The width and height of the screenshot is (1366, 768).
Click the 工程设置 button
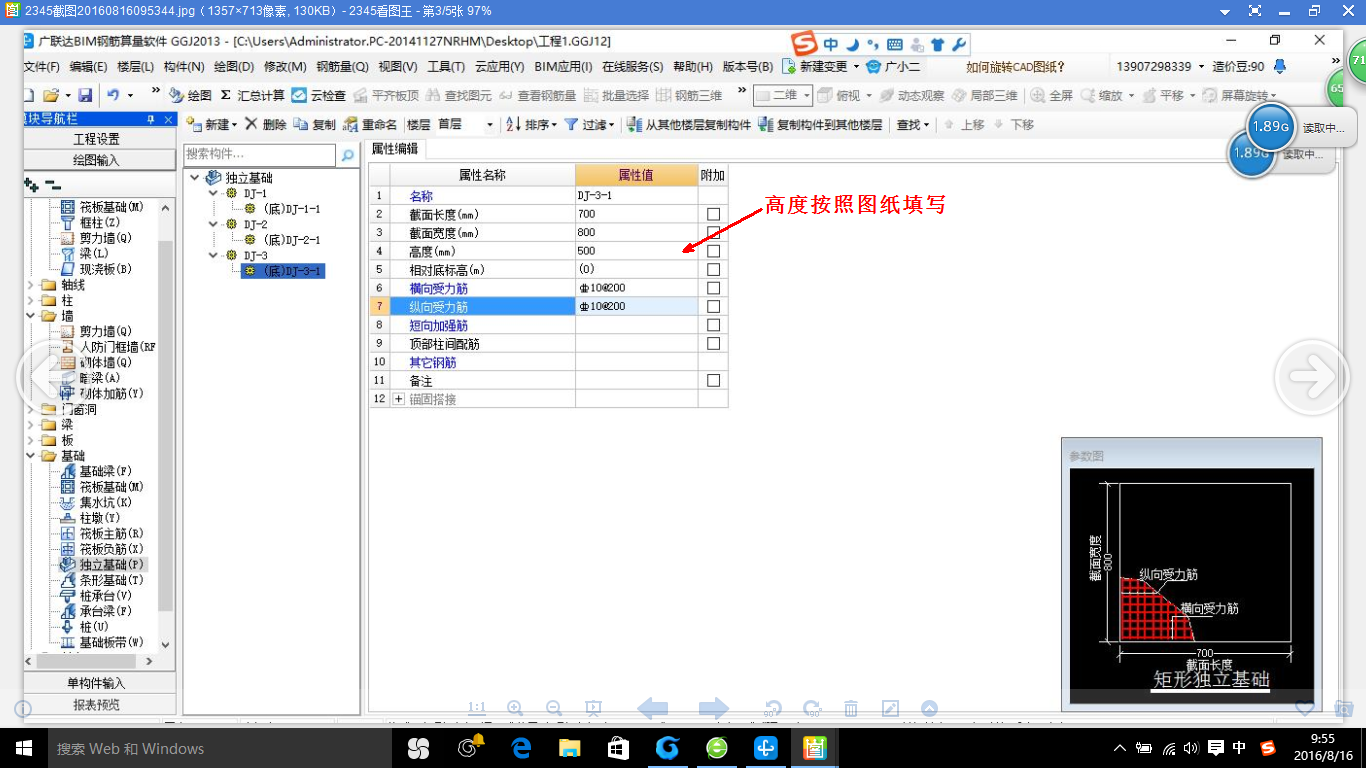point(97,139)
